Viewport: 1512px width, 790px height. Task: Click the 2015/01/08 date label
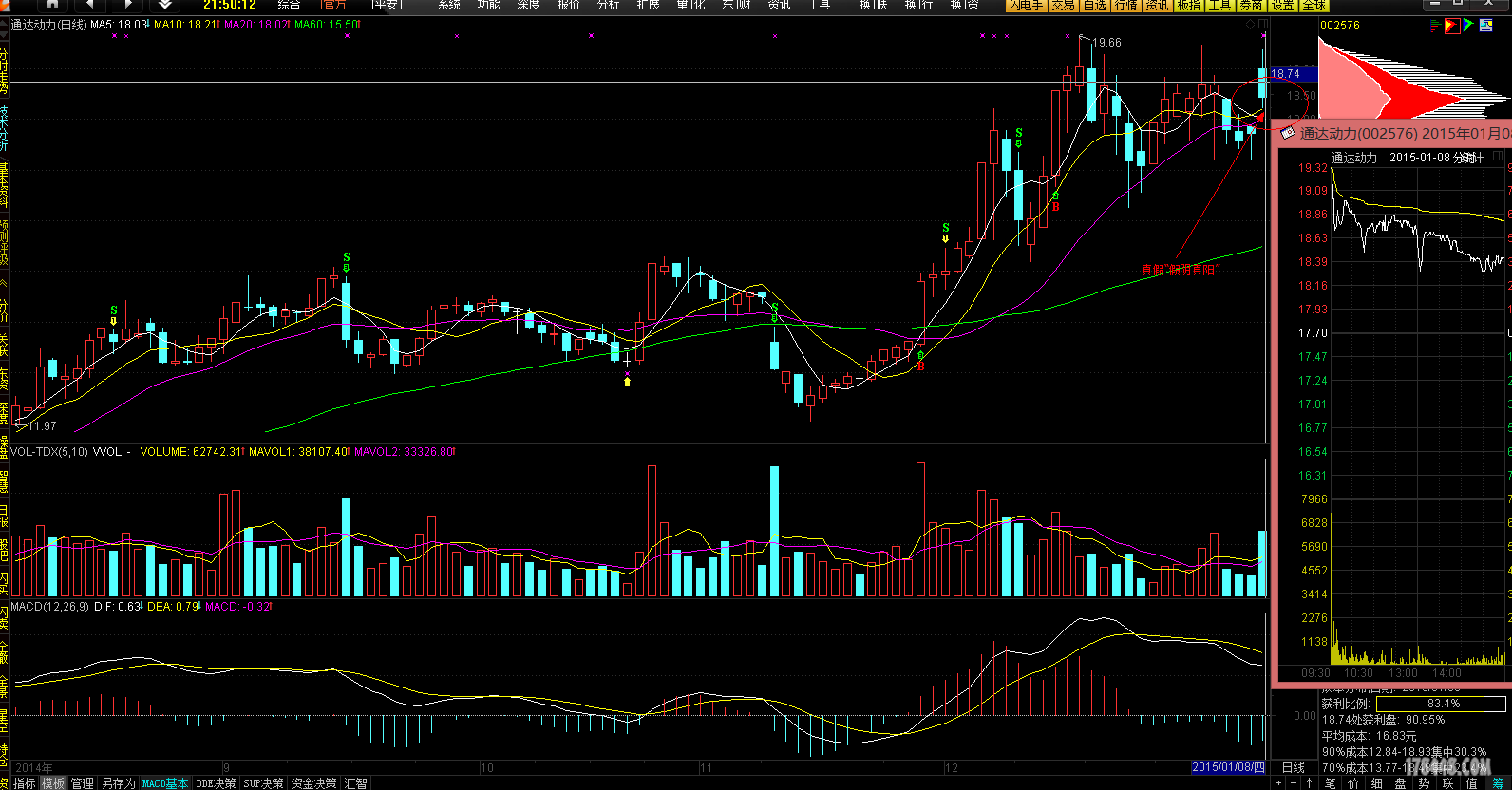pyautogui.click(x=1229, y=767)
